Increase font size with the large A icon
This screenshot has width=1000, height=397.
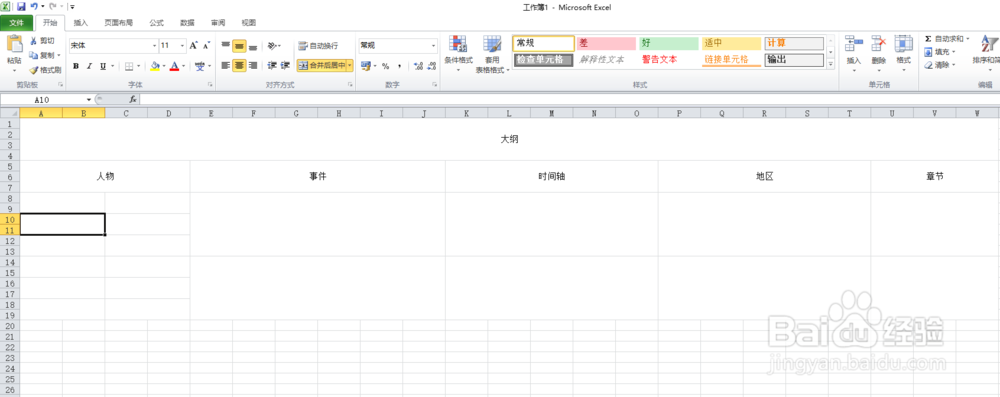(x=194, y=45)
